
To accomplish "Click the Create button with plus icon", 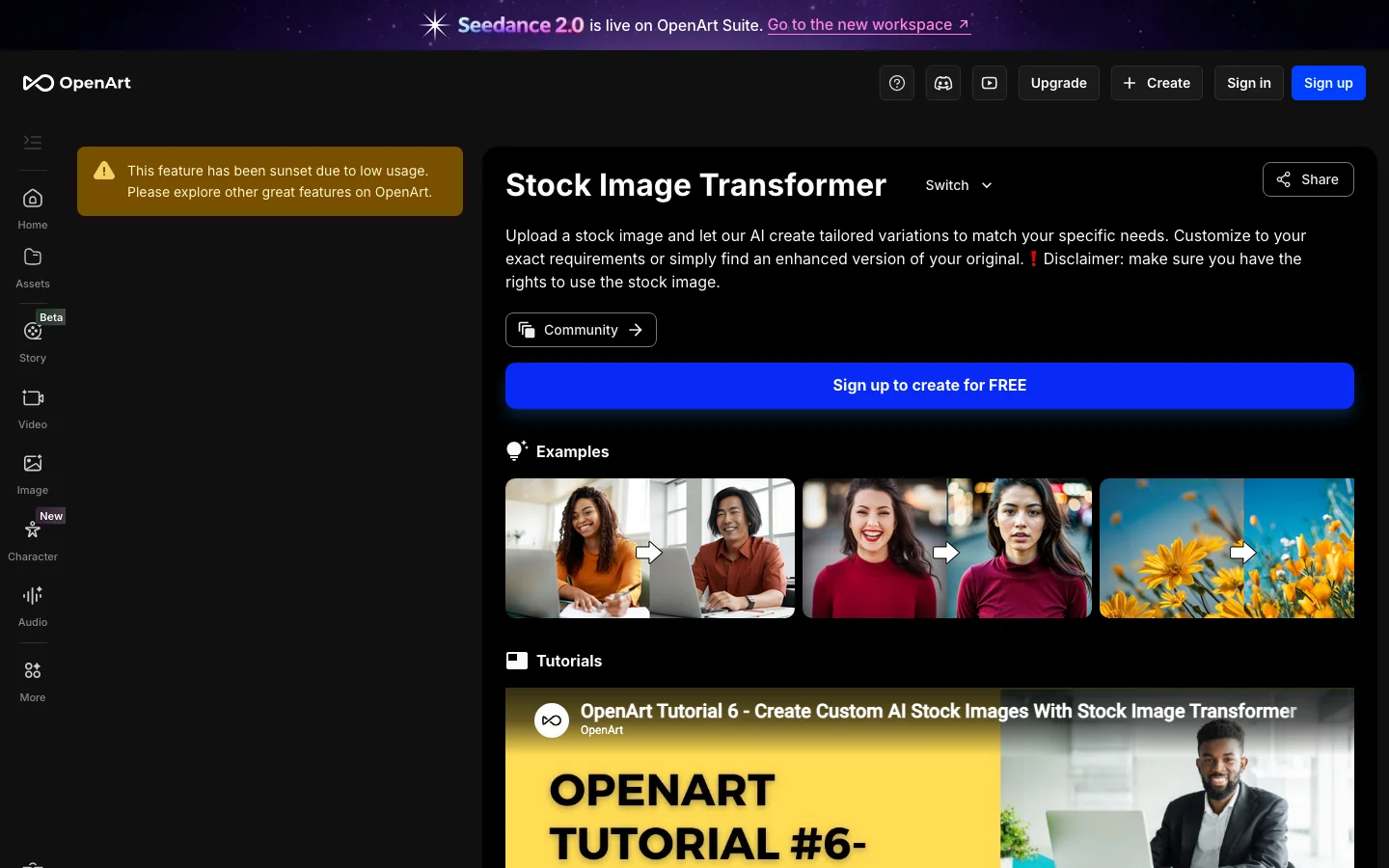I will 1157,83.
